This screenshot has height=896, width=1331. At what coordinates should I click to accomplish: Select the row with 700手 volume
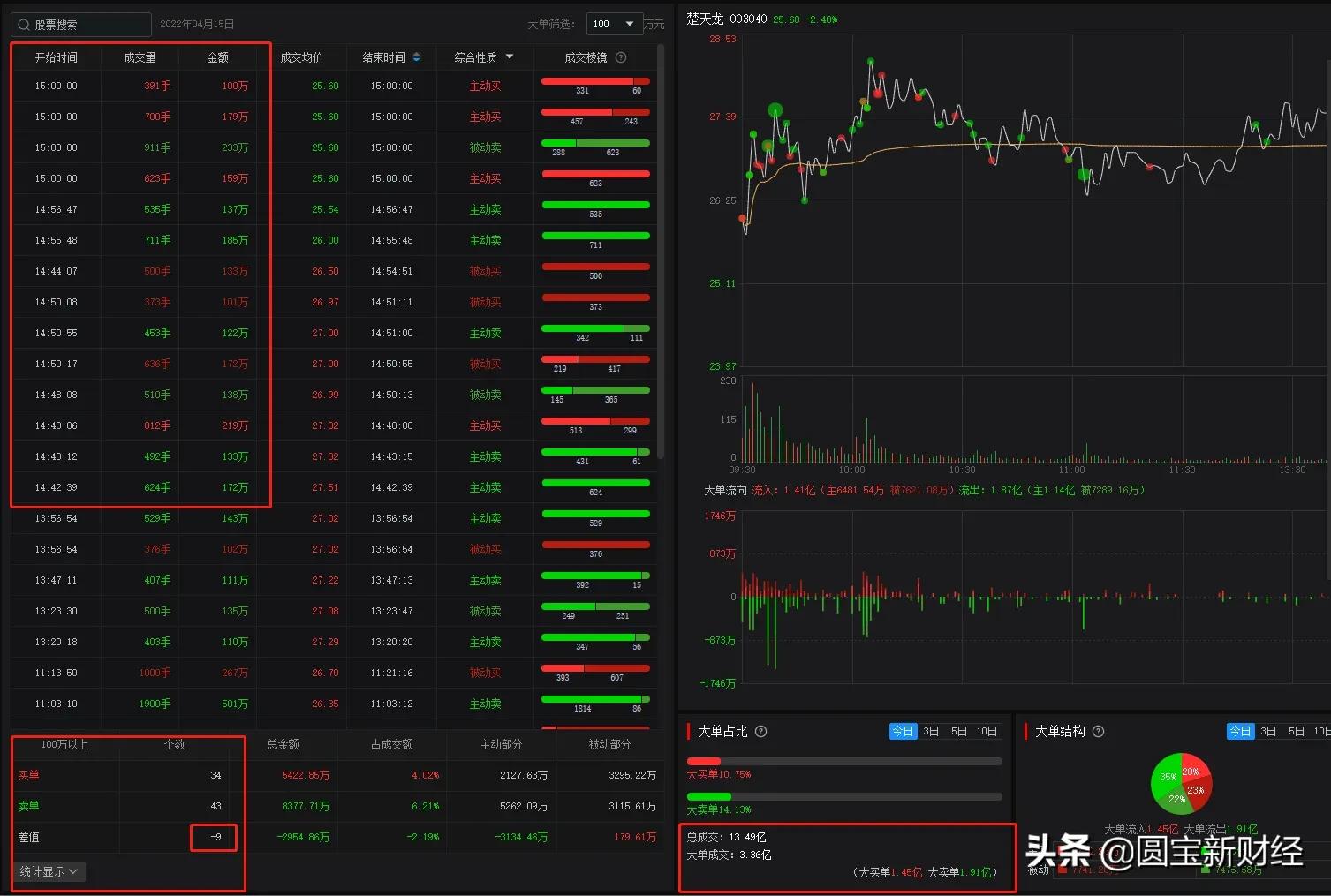333,117
